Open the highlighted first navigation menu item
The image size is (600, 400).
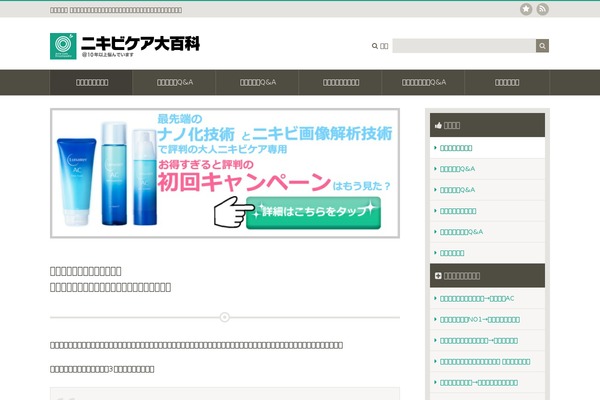(92, 82)
